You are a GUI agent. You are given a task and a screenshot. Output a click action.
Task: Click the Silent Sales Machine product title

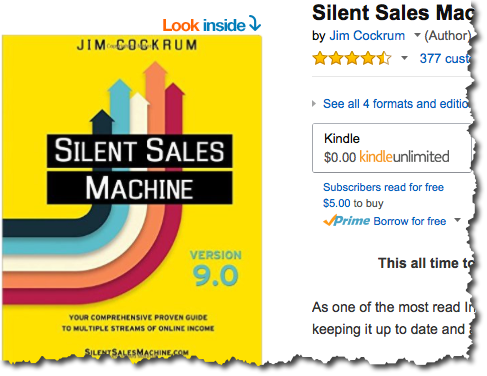click(392, 13)
